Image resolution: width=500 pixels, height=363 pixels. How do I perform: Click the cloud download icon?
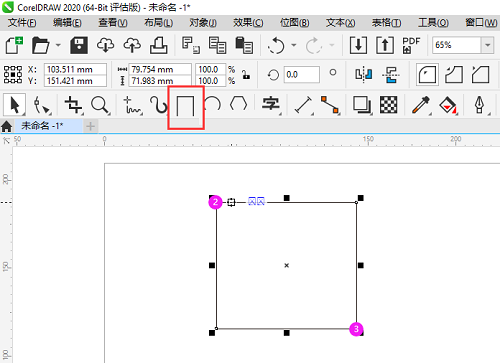105,45
